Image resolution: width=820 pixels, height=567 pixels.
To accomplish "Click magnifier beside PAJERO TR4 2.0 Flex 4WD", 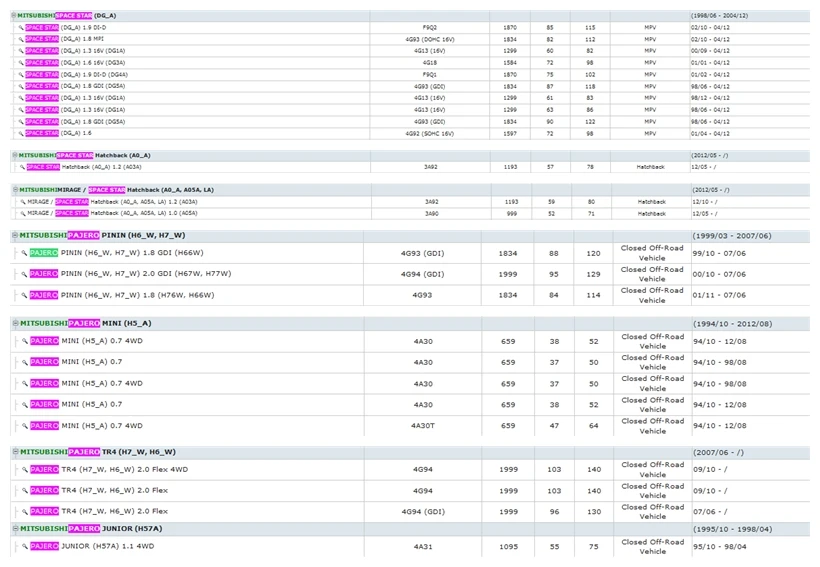I will 25,470.
